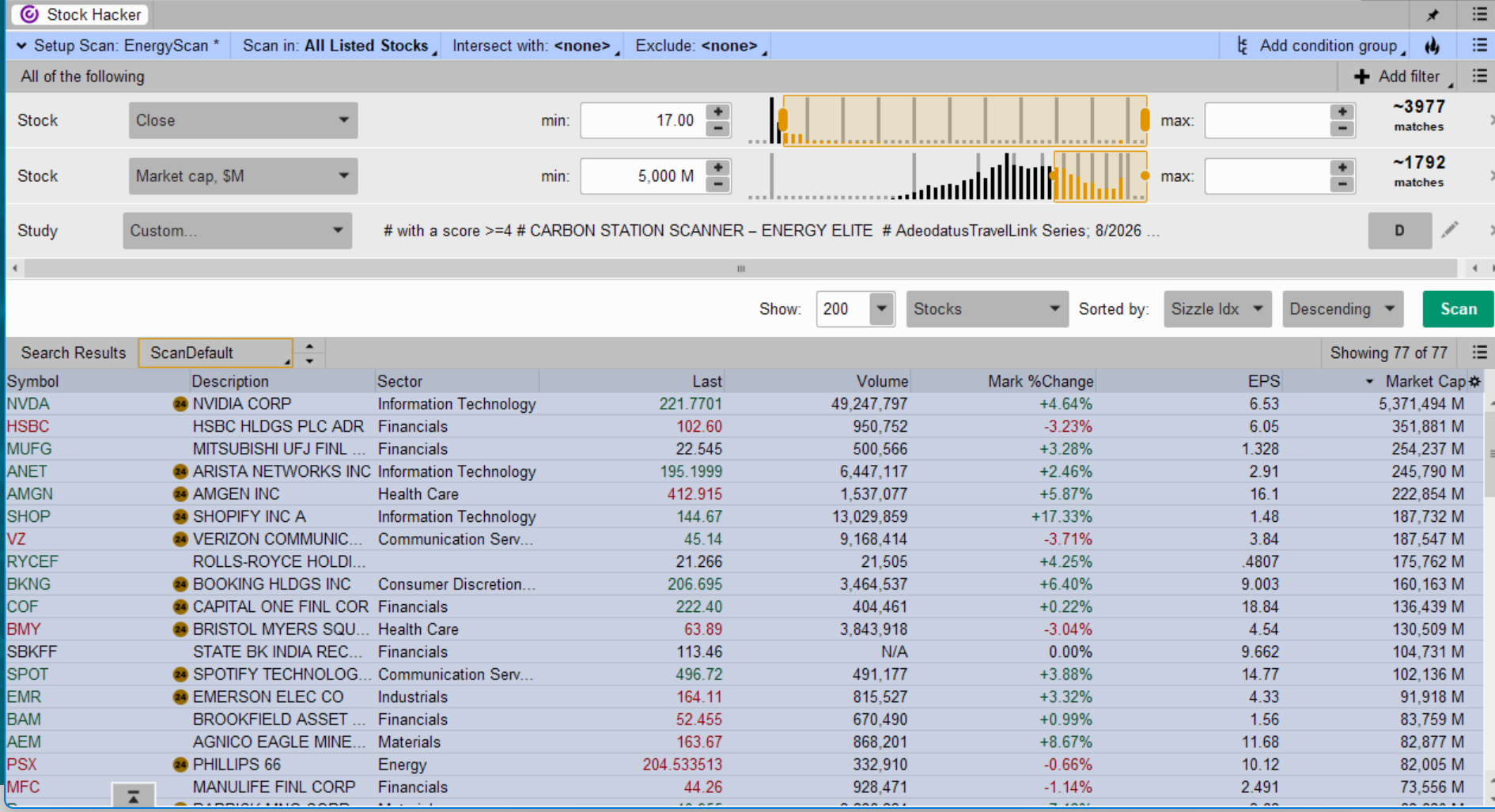This screenshot has width=1495, height=812.
Task: Click the 24 badge icon next to PHILLIPS 66
Action: (x=180, y=765)
